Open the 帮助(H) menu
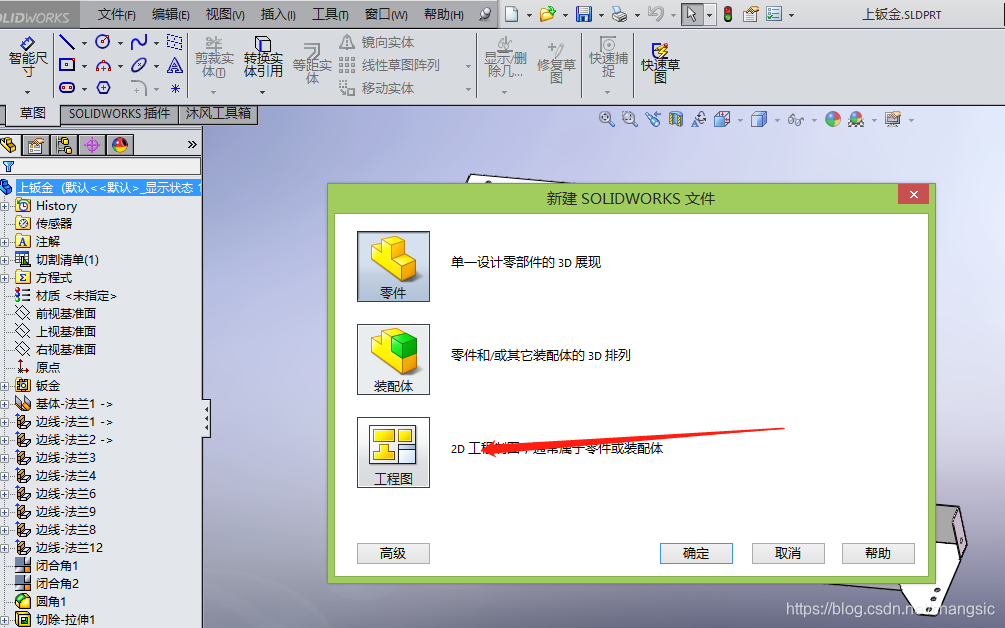The image size is (1005, 628). point(444,14)
